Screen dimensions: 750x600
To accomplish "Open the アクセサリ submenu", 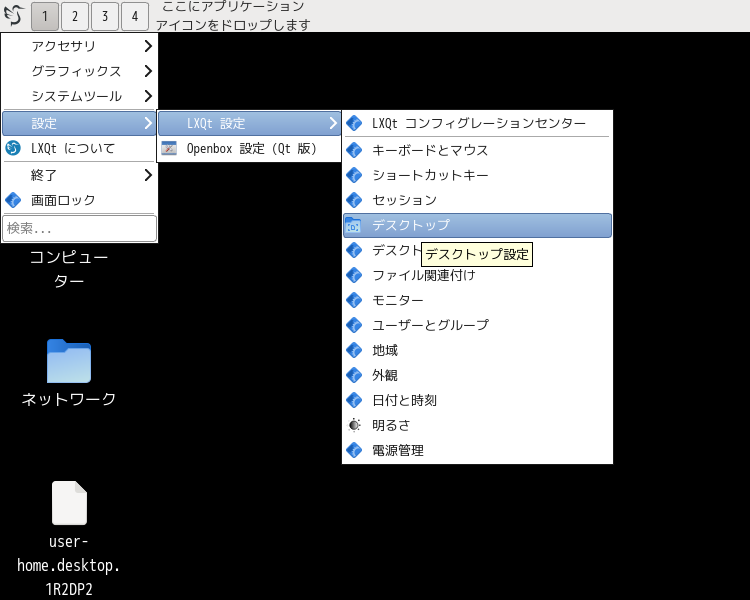I will pos(79,46).
